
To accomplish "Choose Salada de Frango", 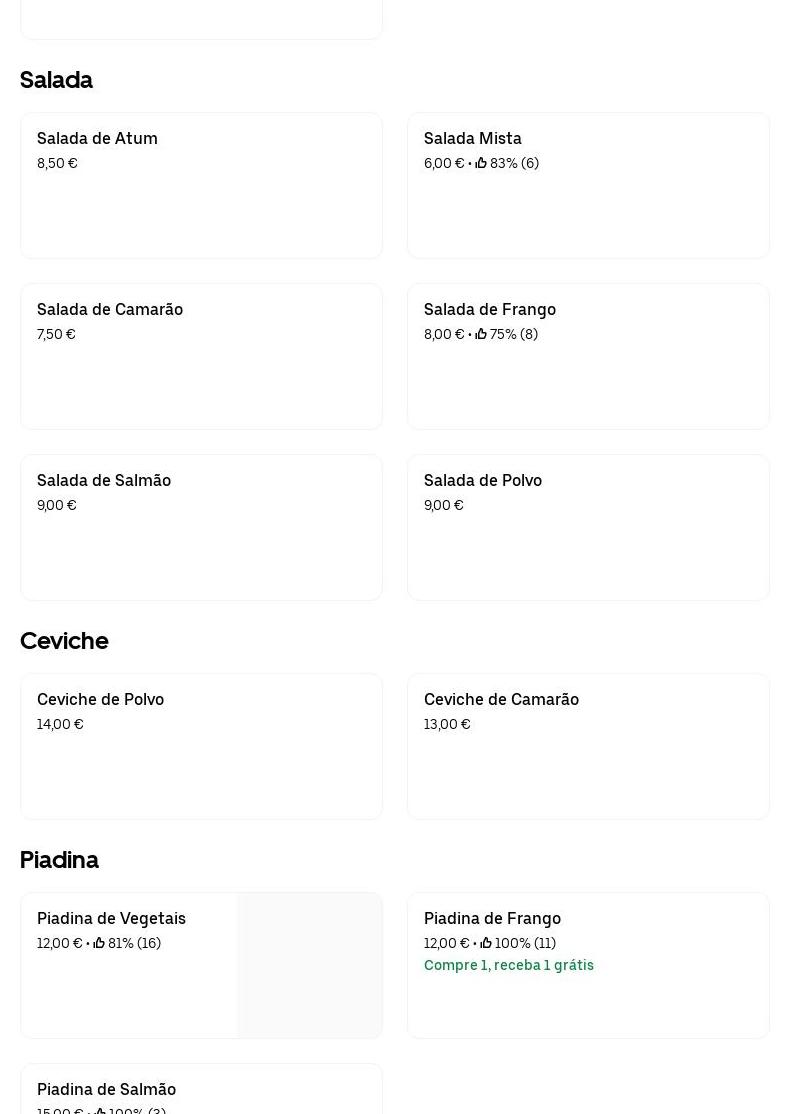I will (x=588, y=357).
